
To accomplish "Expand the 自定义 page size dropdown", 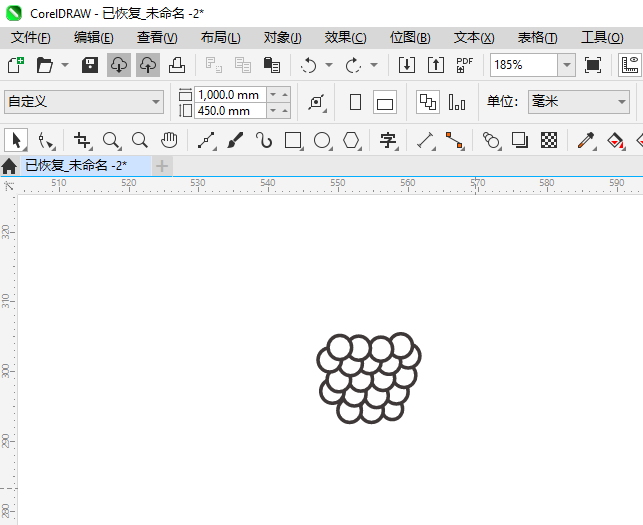I will pos(156,102).
